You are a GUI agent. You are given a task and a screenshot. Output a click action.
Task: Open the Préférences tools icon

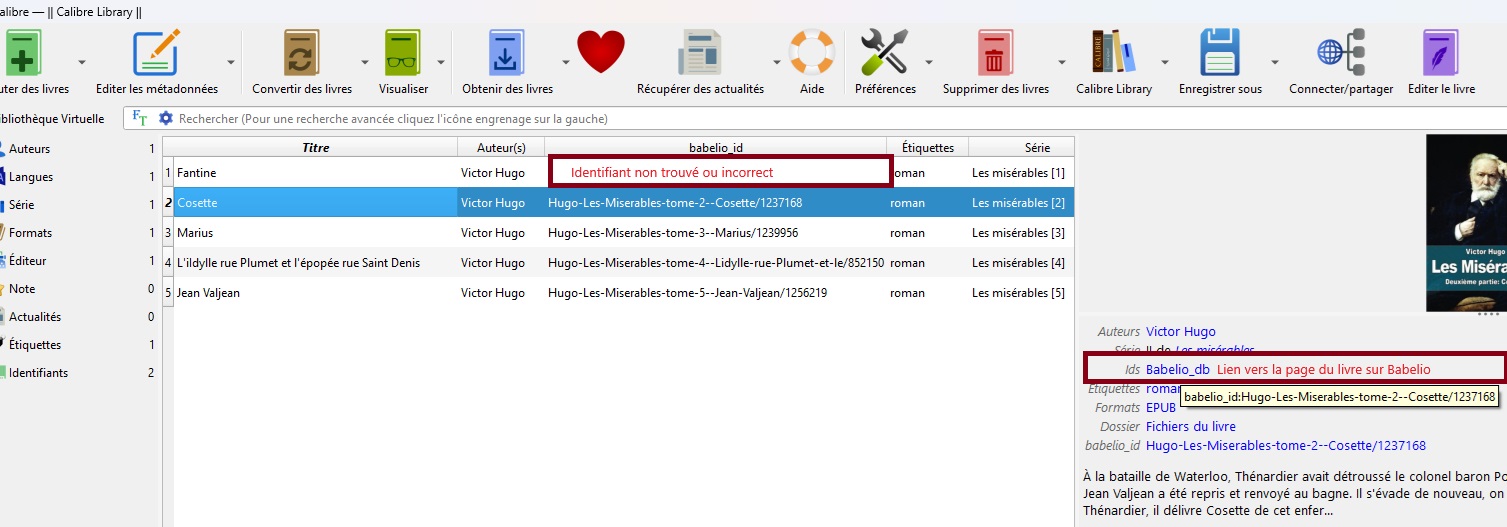pyautogui.click(x=885, y=52)
